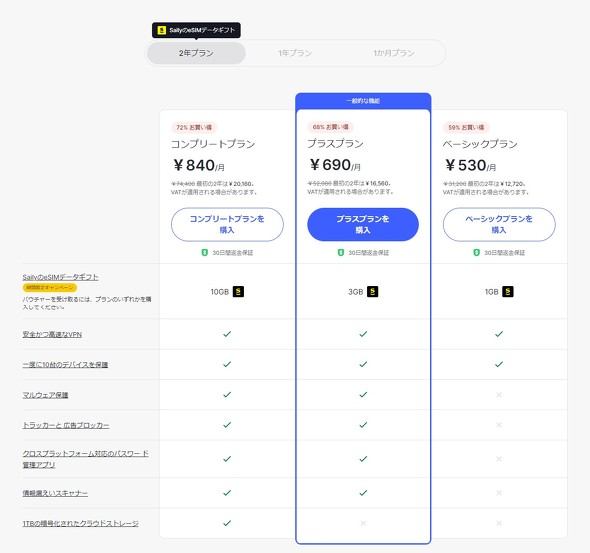Click the shield icon under プラスプラン button
Screen dimensions: 590x553
coord(341,252)
